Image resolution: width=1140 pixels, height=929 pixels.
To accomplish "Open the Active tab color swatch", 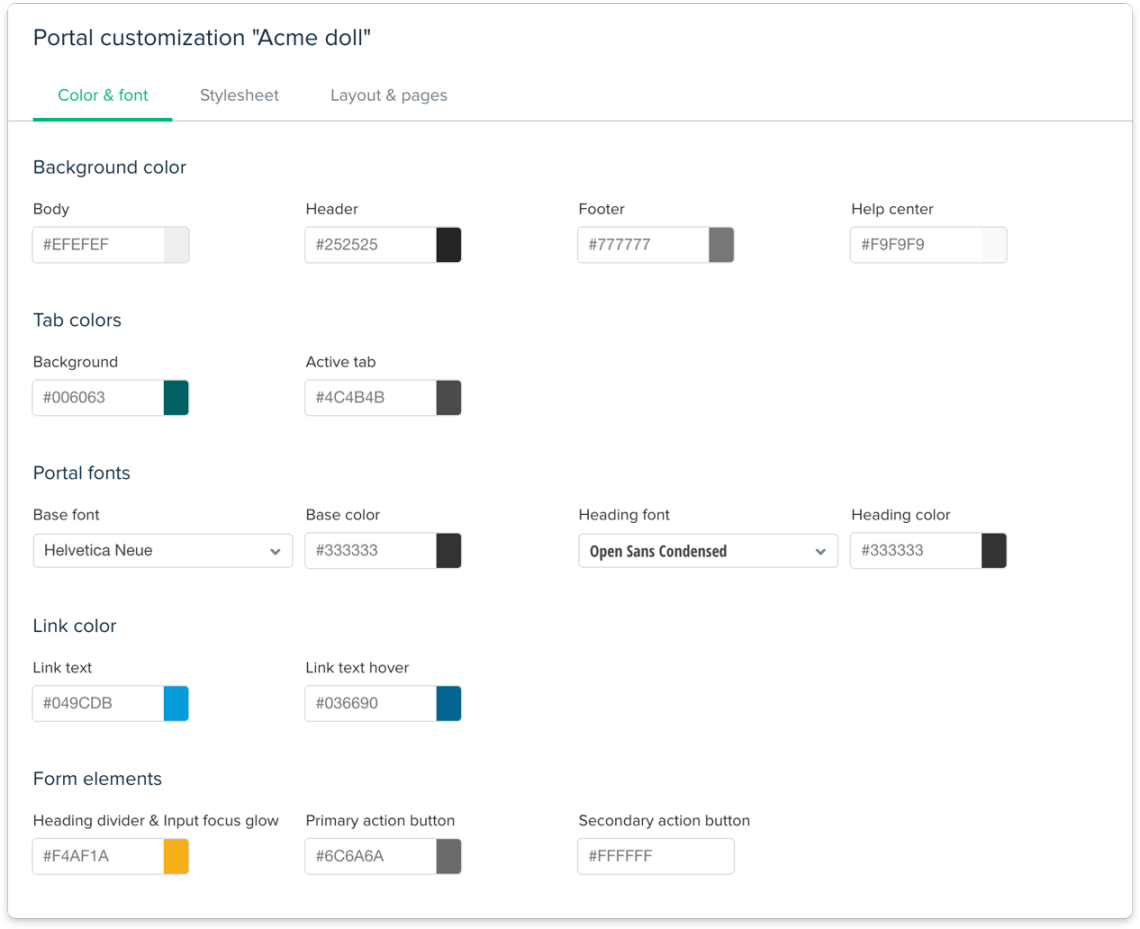I will [x=449, y=397].
